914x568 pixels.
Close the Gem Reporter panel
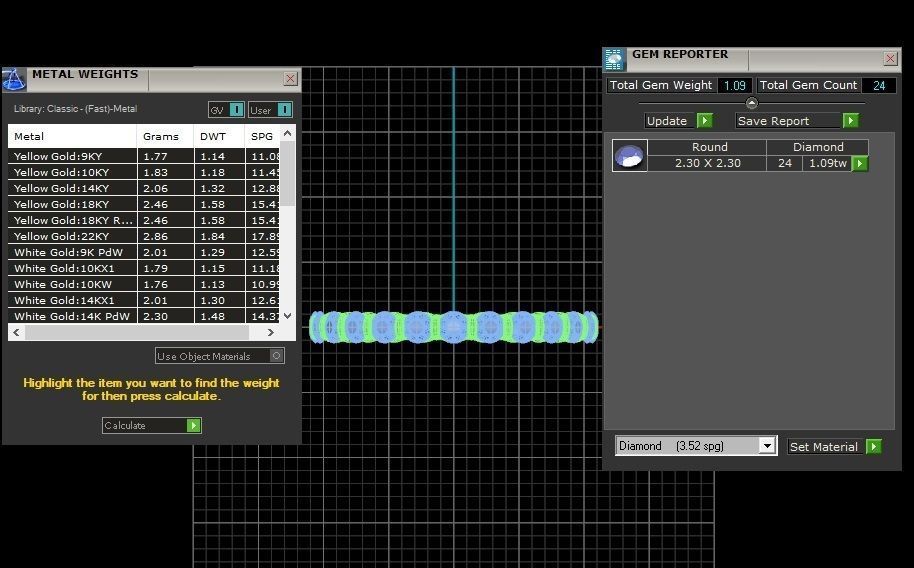[890, 58]
